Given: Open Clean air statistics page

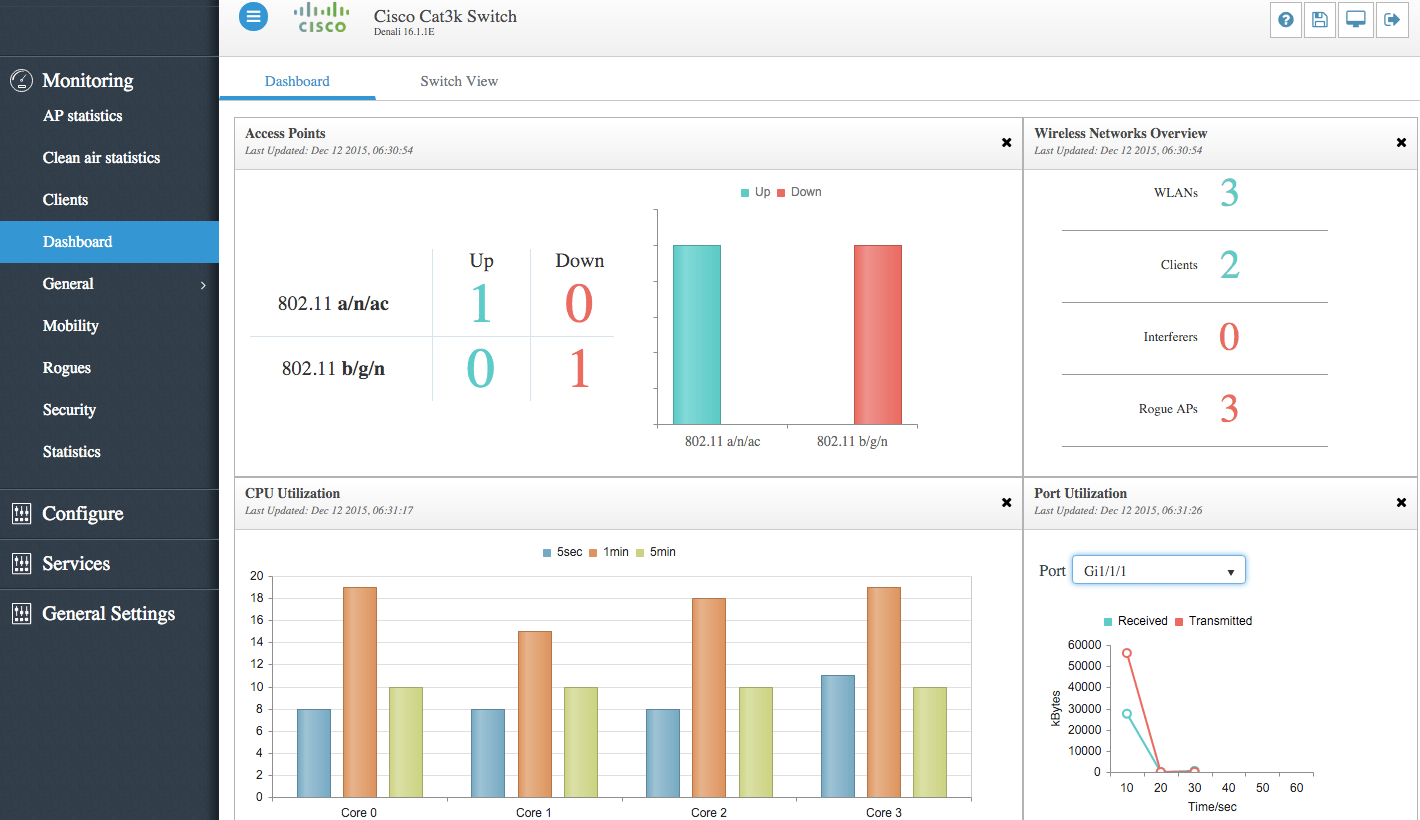Looking at the screenshot, I should click(109, 158).
